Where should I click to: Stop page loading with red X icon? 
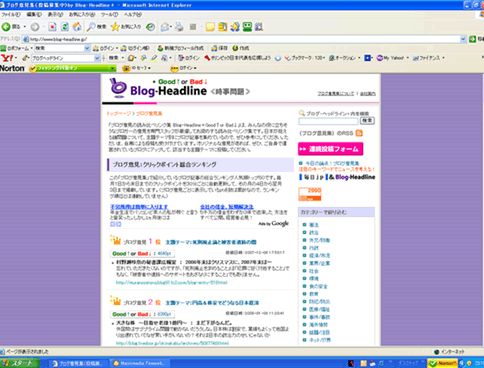52,27
